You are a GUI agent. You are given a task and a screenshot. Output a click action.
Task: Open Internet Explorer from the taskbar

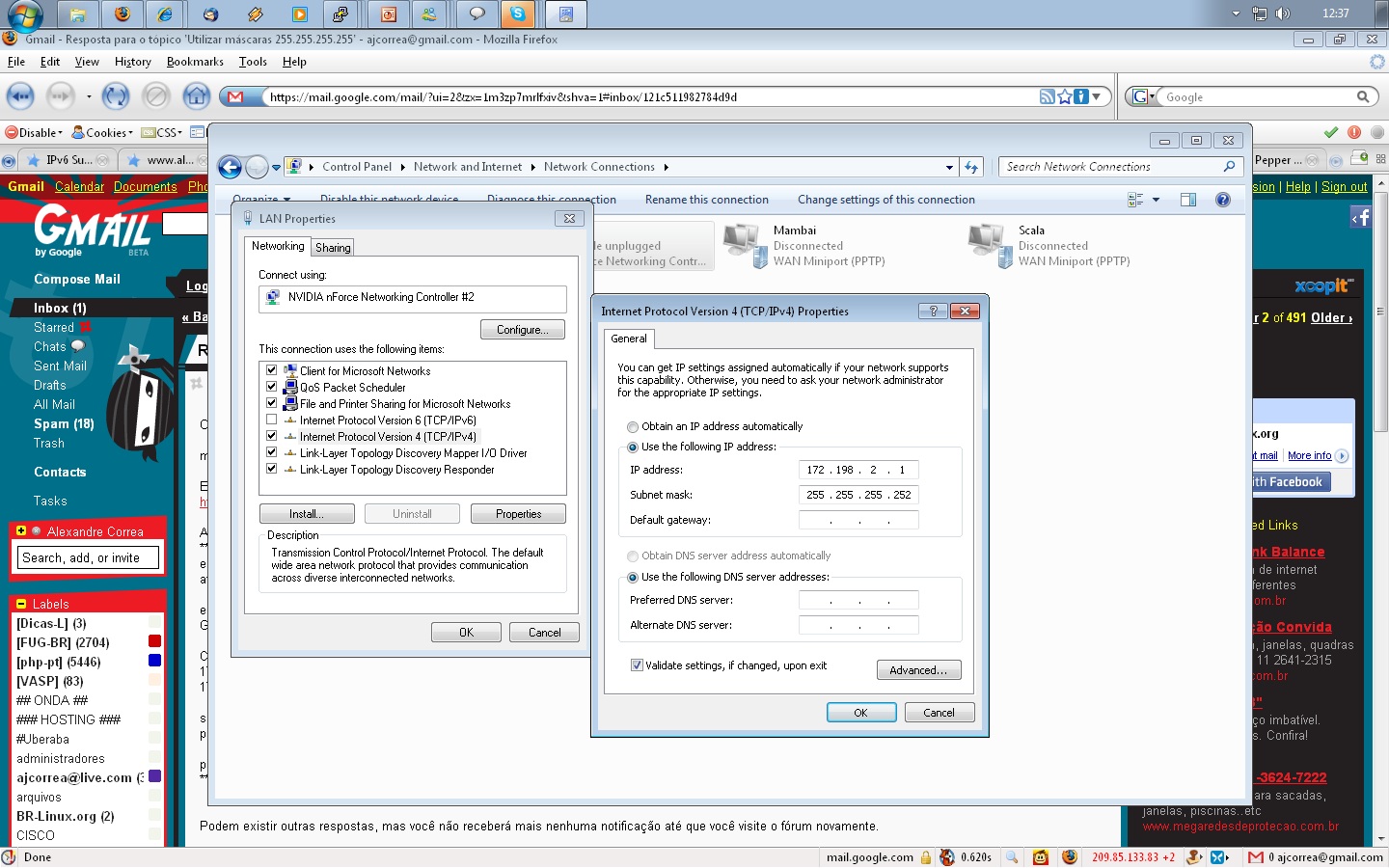[167, 14]
